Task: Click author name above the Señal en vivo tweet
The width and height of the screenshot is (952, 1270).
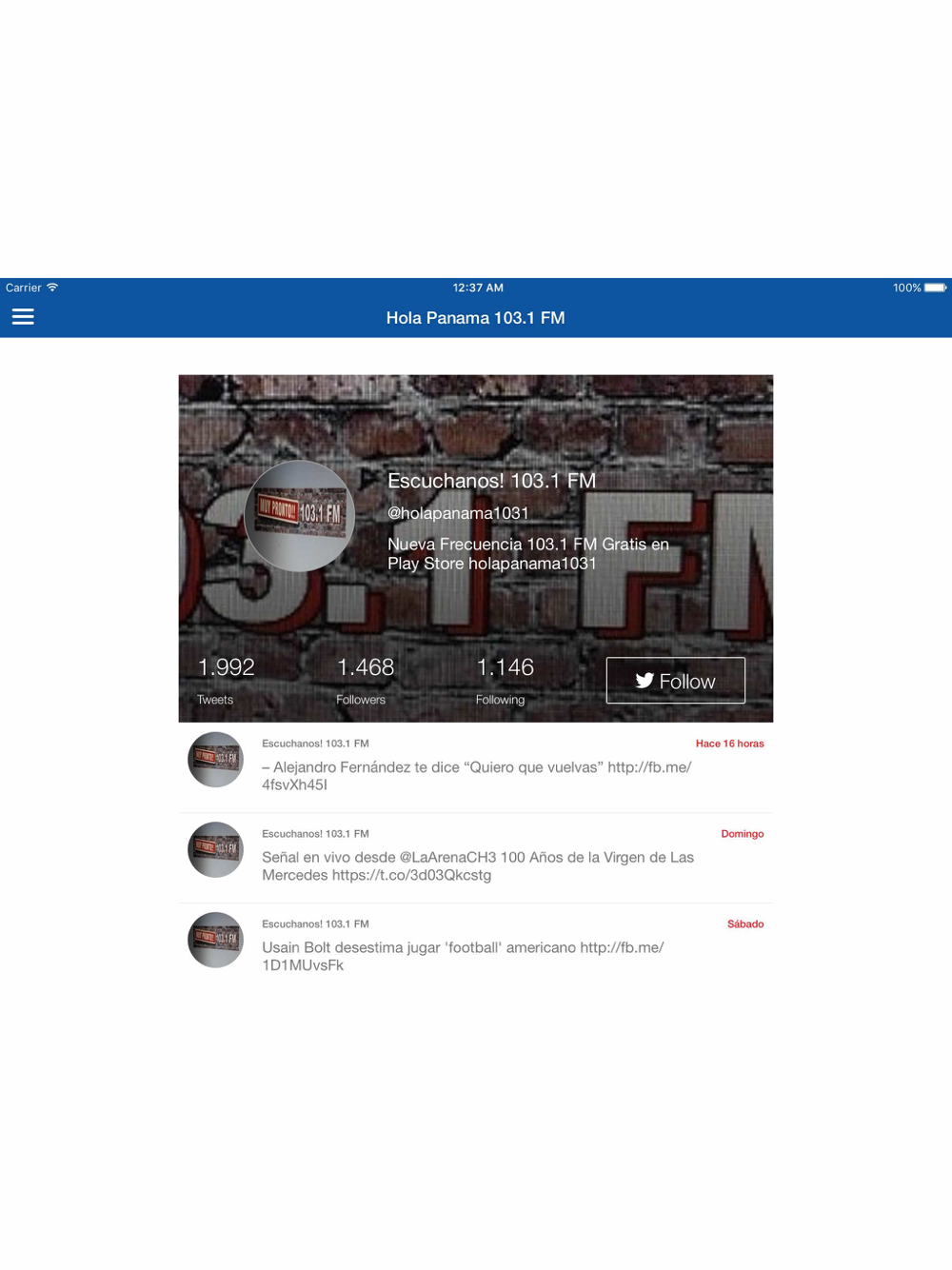Action: tap(315, 834)
